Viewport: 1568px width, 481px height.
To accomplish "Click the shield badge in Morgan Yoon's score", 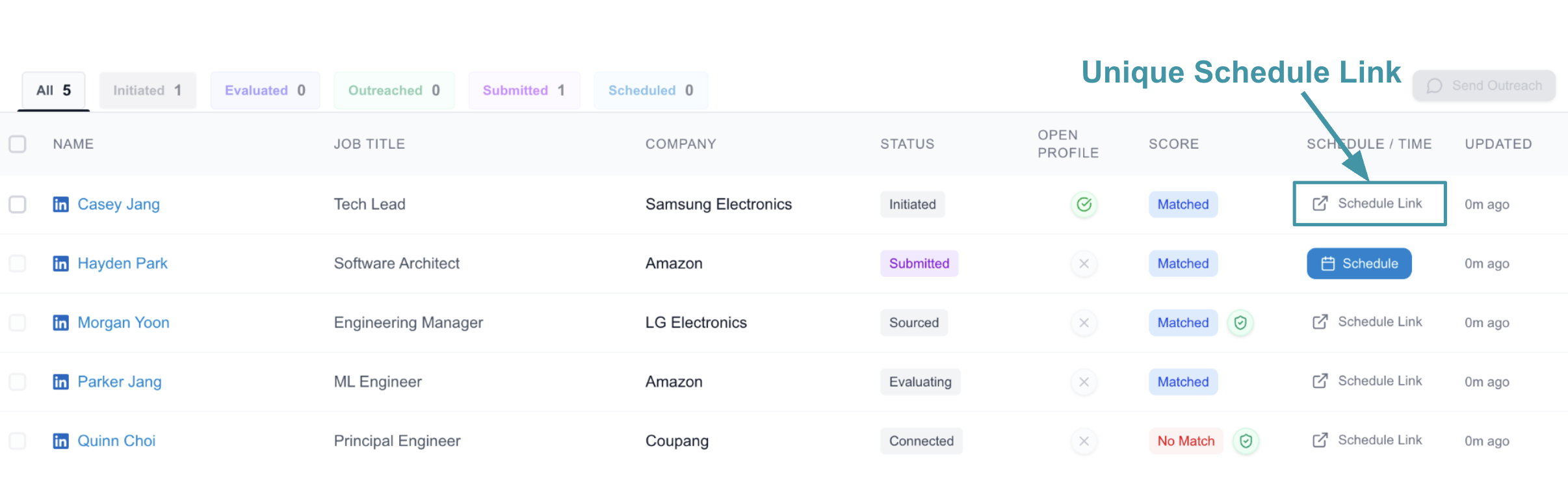I will (x=1240, y=323).
